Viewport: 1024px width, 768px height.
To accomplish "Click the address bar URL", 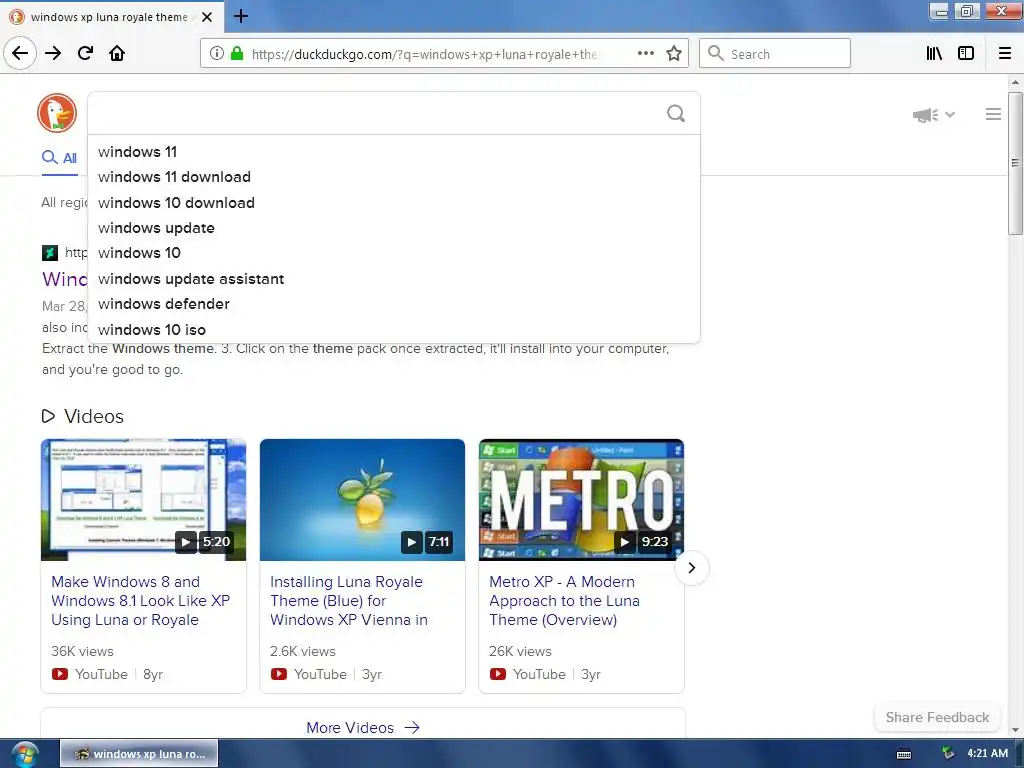I will click(424, 54).
